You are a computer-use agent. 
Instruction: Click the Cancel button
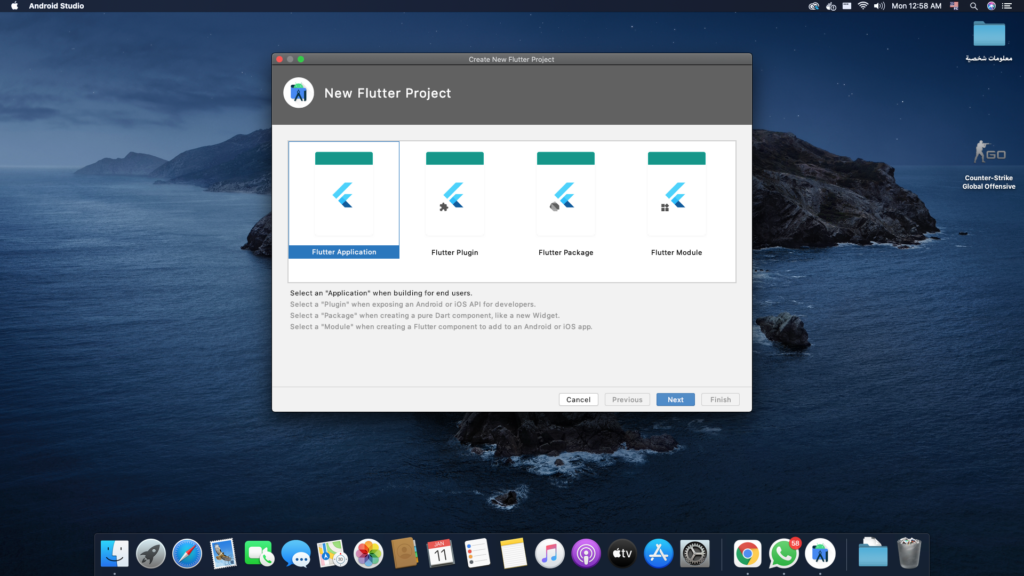[x=578, y=400]
